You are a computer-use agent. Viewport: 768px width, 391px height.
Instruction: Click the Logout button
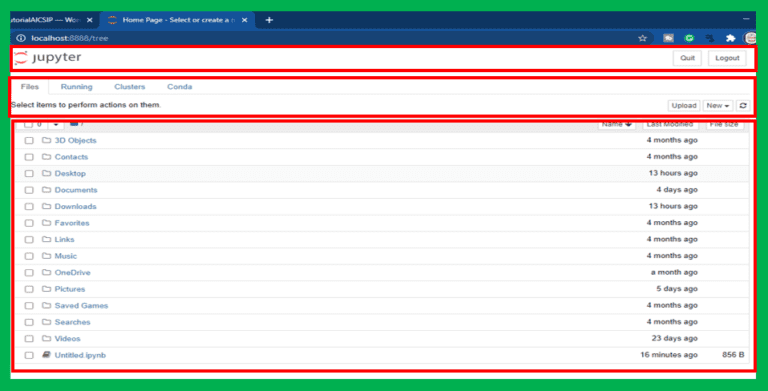[x=727, y=58]
